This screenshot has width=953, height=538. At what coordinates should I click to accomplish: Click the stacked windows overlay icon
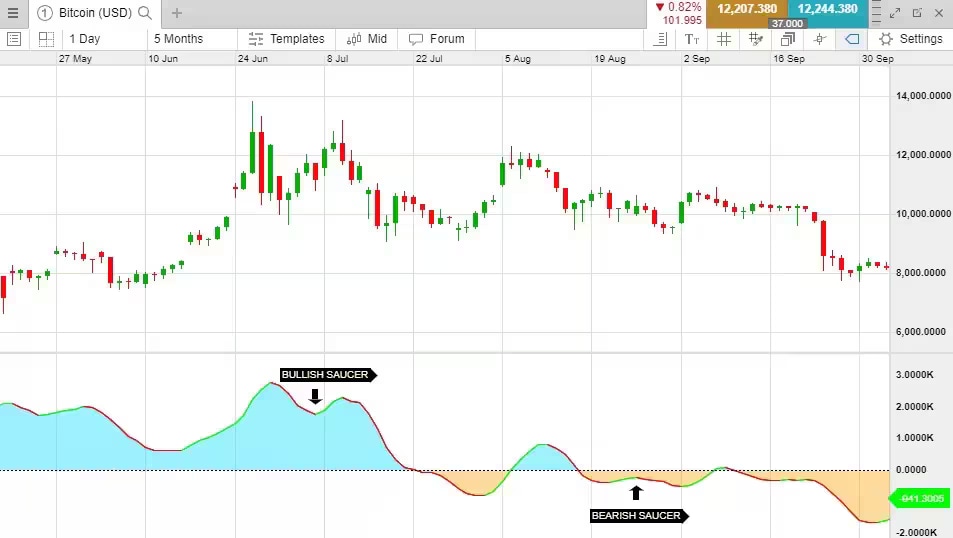(x=788, y=39)
